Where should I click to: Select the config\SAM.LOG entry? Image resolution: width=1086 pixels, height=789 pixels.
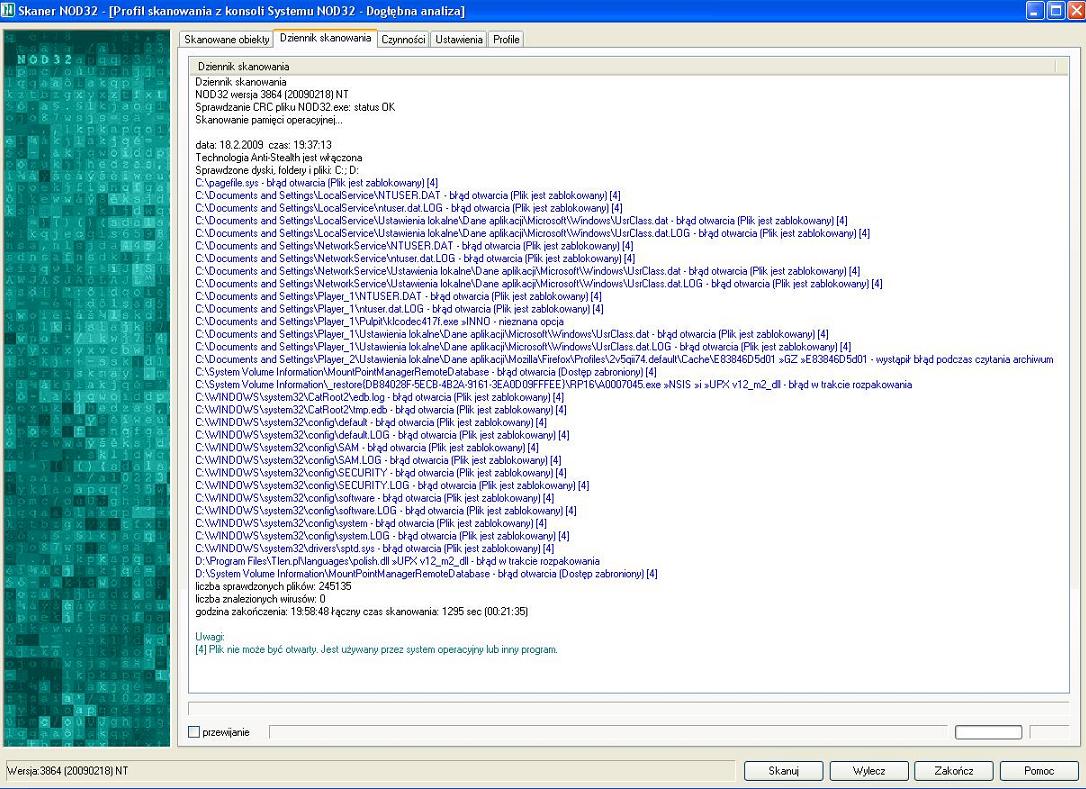pyautogui.click(x=378, y=460)
